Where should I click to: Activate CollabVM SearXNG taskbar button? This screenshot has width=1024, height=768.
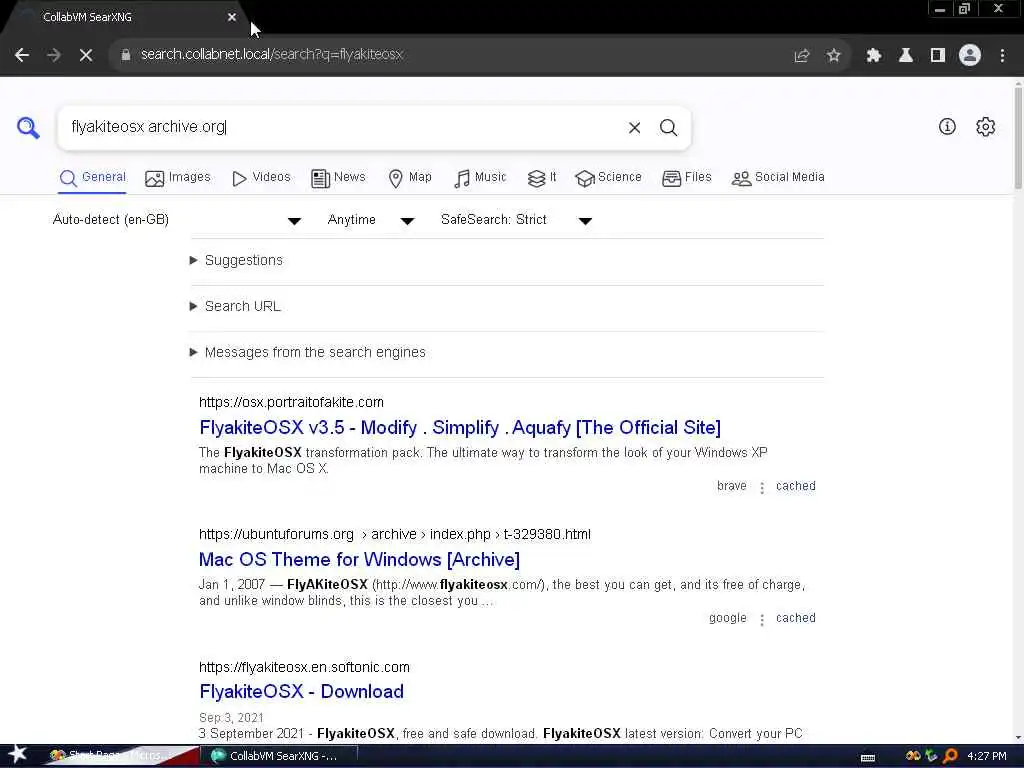pyautogui.click(x=281, y=756)
